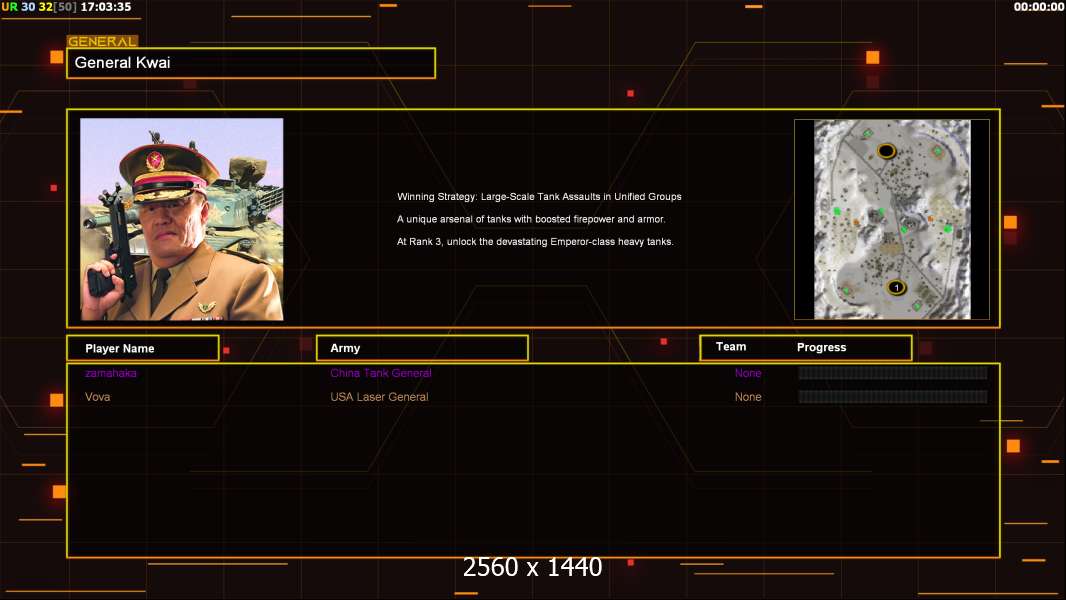Click the Progress column header
1066x600 pixels.
821,348
